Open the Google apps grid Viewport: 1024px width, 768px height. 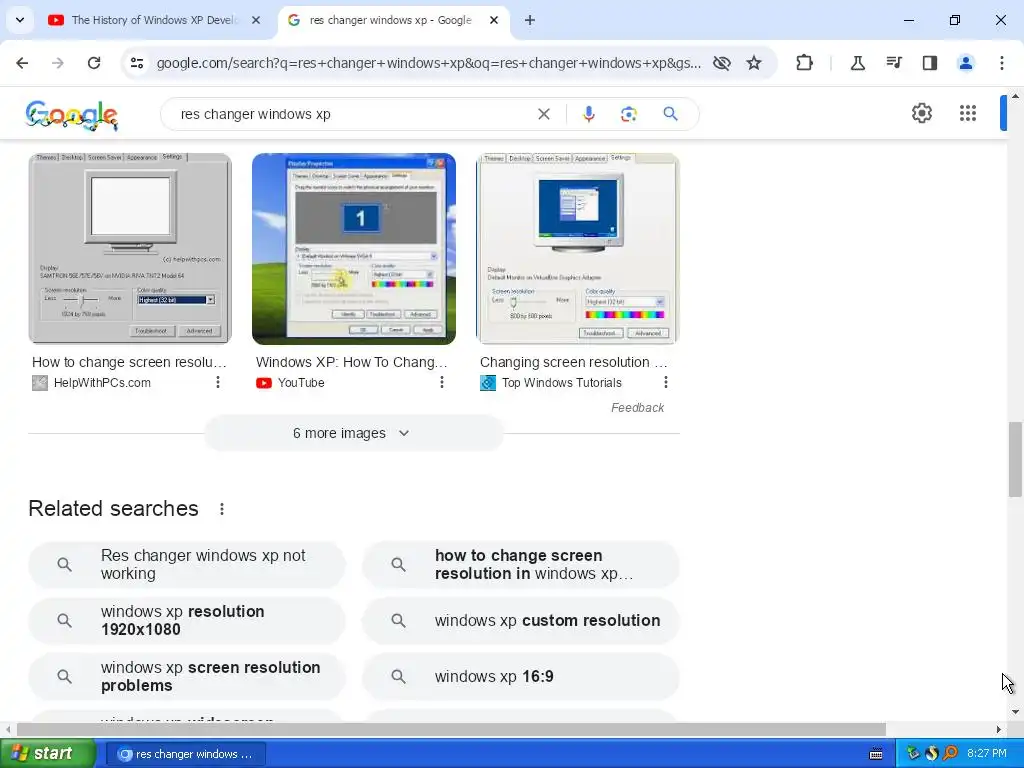click(968, 113)
